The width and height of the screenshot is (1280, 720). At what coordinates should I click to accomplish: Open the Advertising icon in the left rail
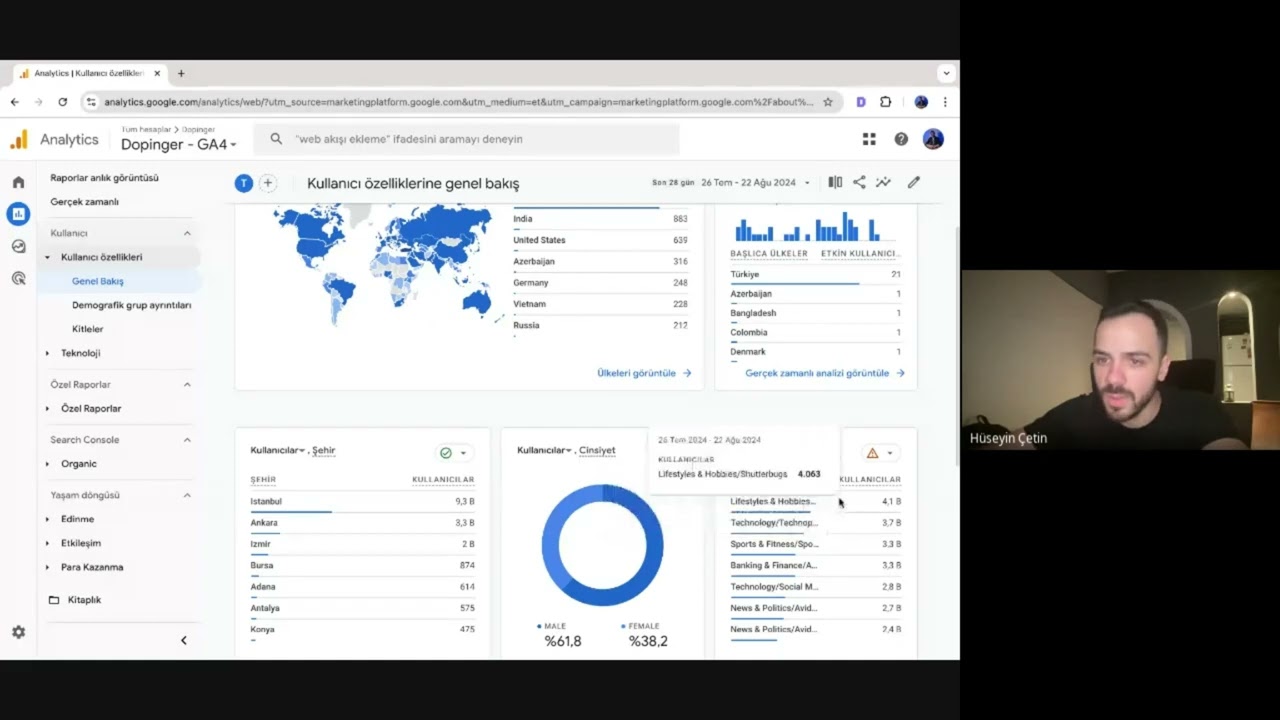[18, 278]
